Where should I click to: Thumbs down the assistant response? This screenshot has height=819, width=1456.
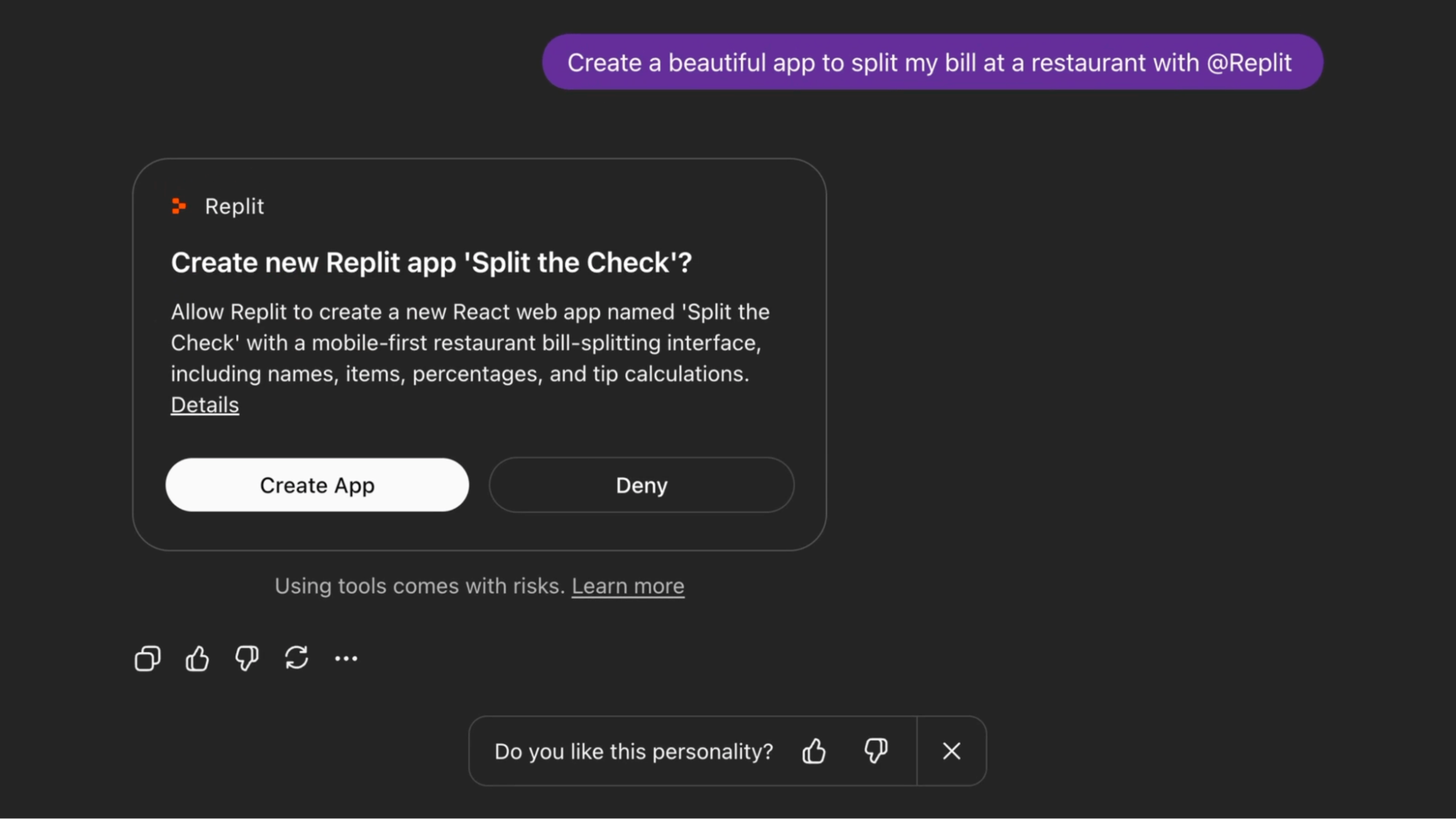[246, 658]
